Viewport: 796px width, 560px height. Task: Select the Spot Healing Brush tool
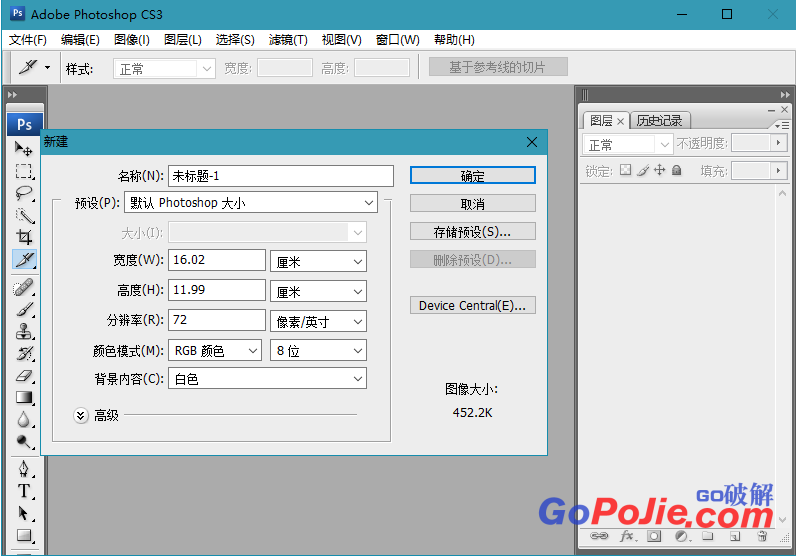(23, 287)
